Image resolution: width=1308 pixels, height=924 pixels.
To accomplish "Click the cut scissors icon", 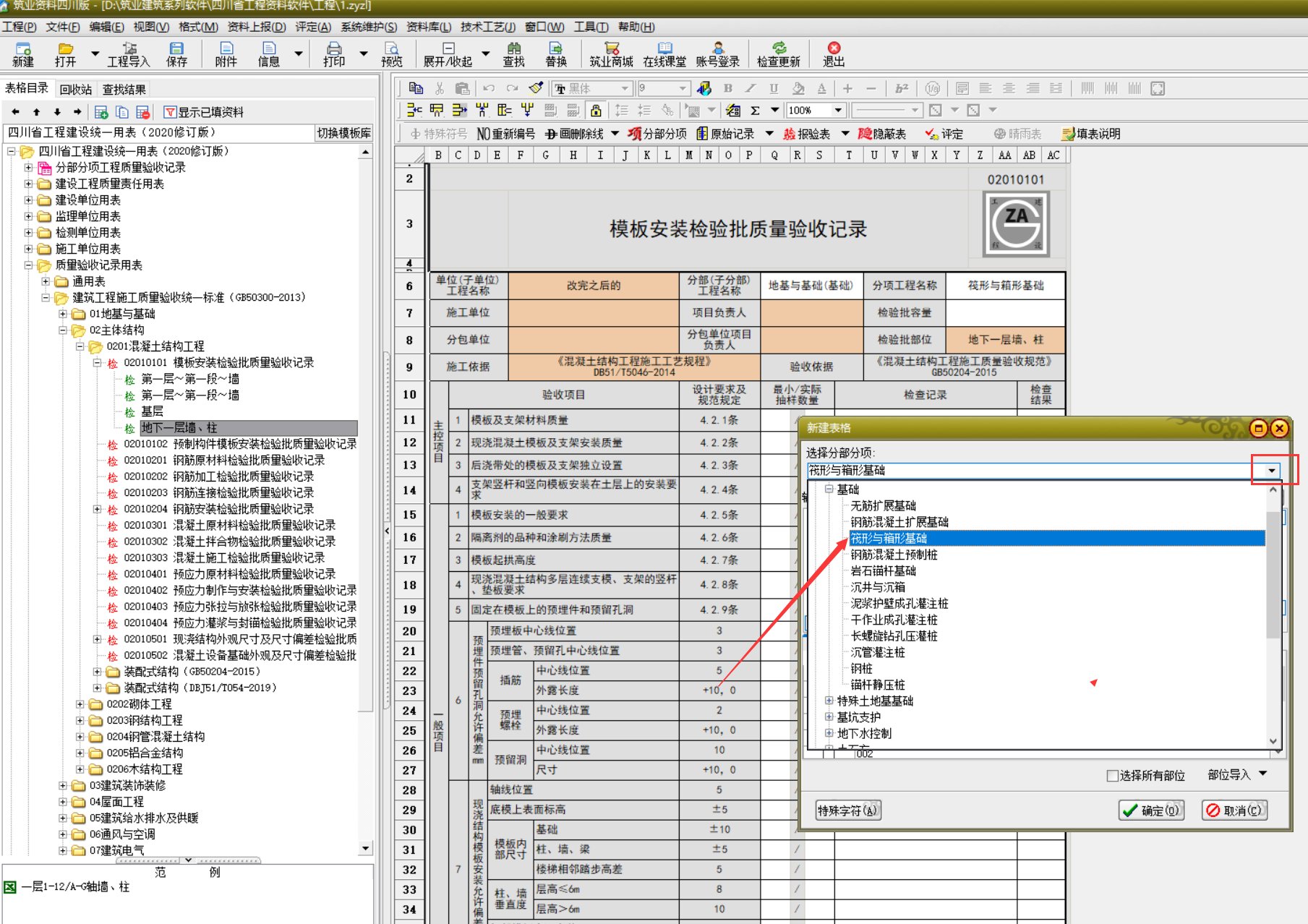I will pyautogui.click(x=439, y=88).
